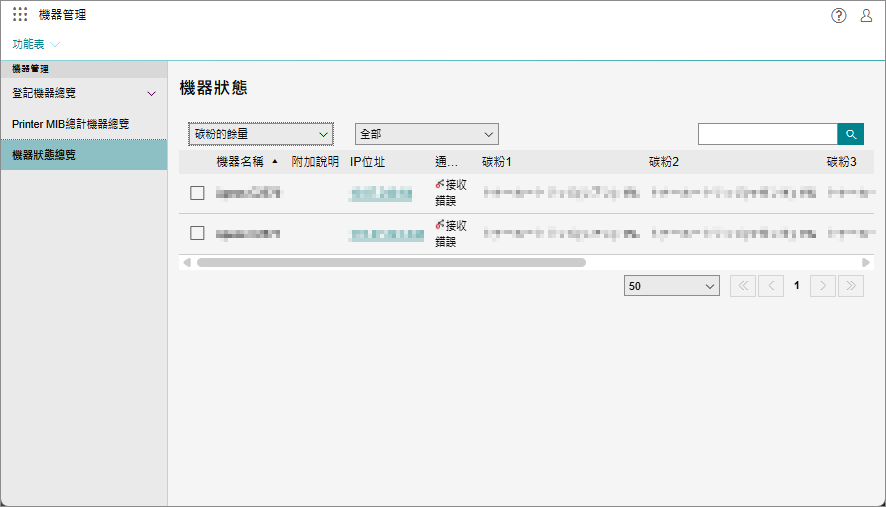Go to the first page of results
This screenshot has height=507, width=886.
[743, 286]
